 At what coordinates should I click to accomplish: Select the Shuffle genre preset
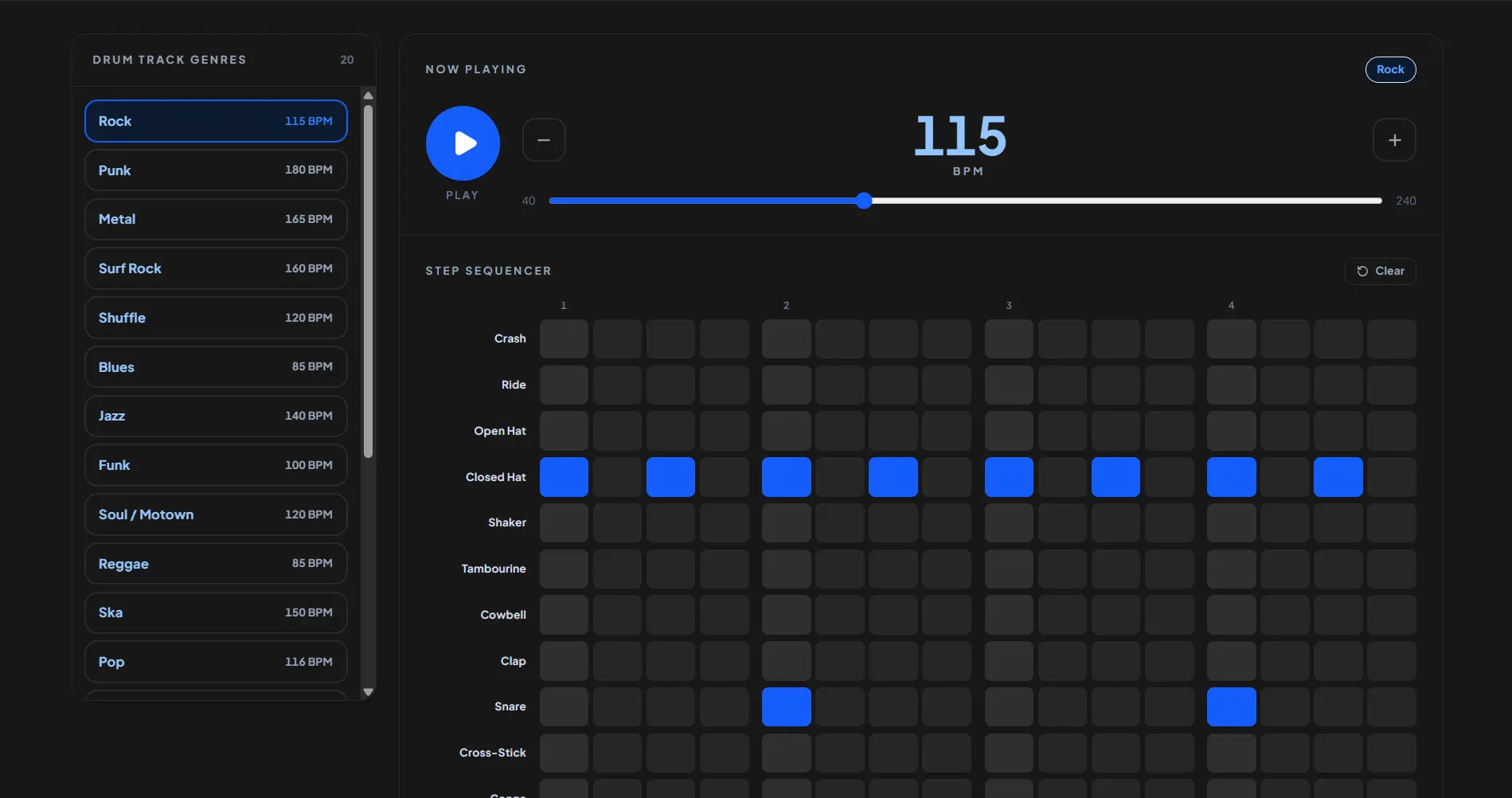pos(216,318)
